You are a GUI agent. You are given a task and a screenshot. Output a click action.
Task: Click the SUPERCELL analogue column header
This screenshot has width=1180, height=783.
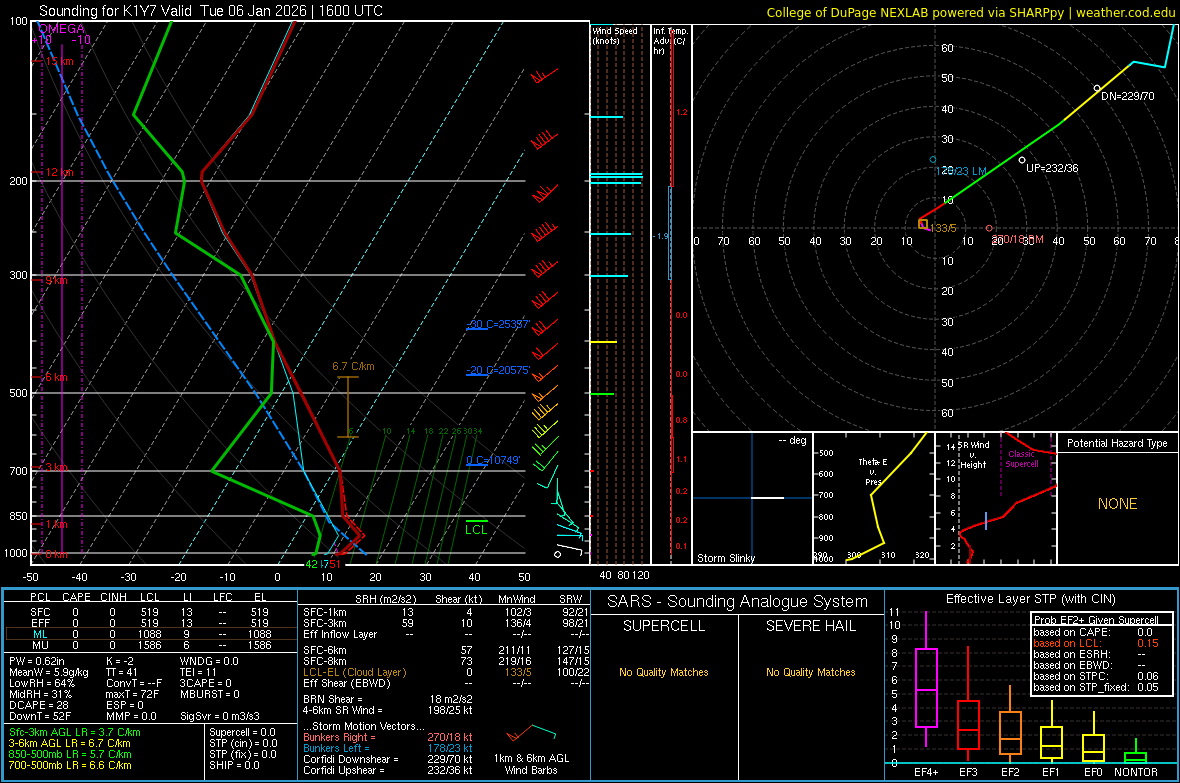point(664,626)
